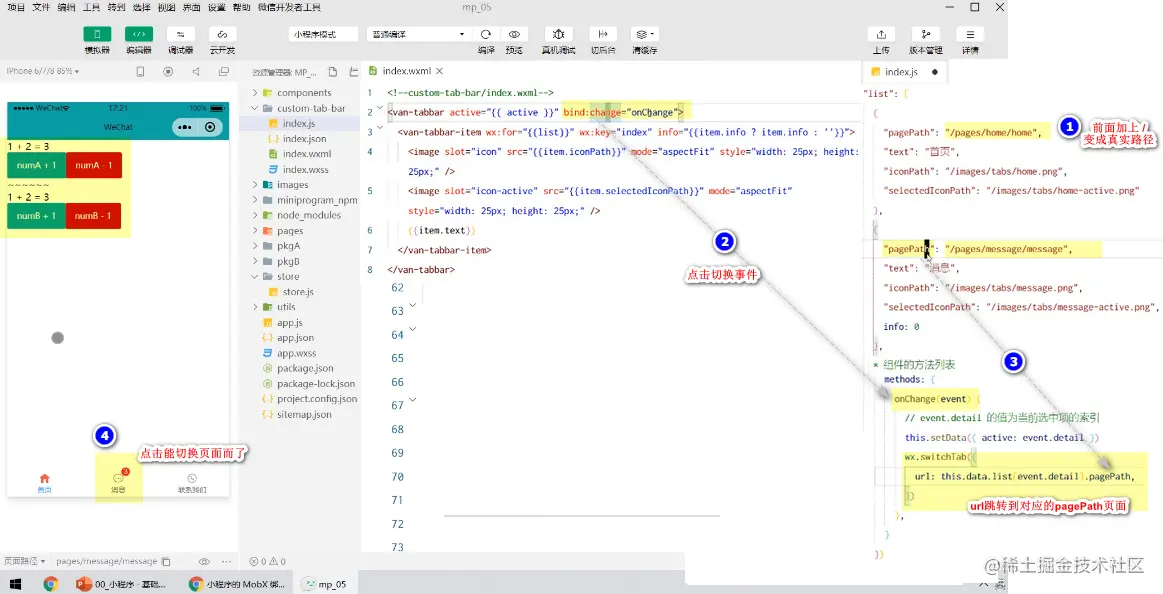The image size is (1163, 594).
Task: Click the capsule close circle in simulator
Action: tap(210, 128)
